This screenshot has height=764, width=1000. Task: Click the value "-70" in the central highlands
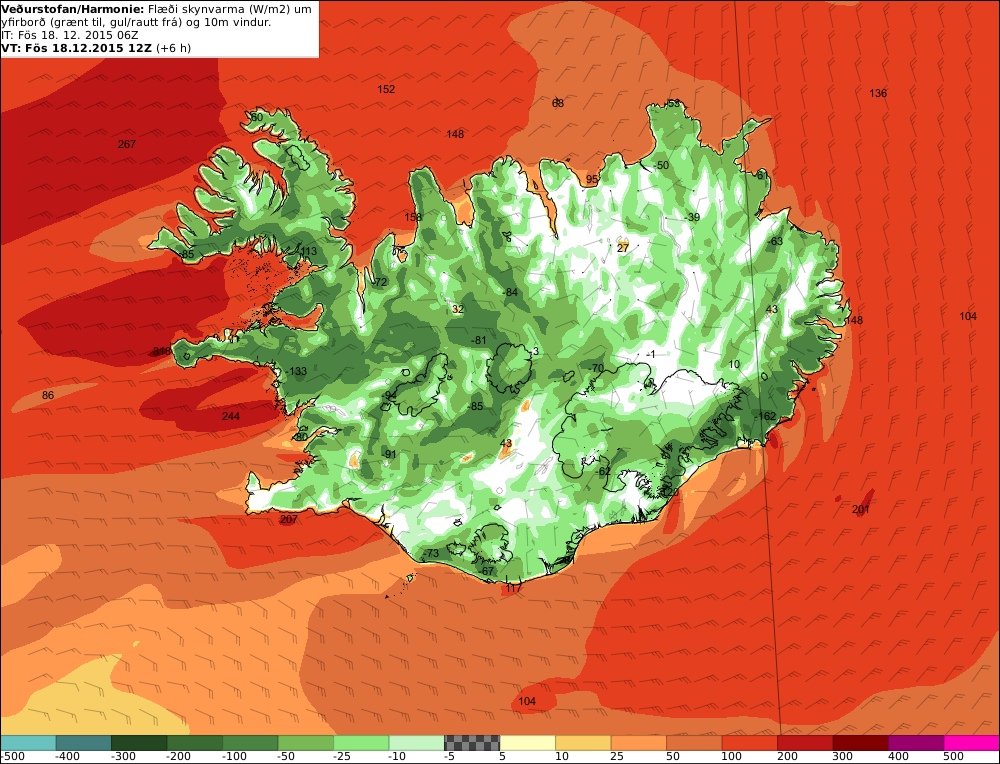click(596, 369)
